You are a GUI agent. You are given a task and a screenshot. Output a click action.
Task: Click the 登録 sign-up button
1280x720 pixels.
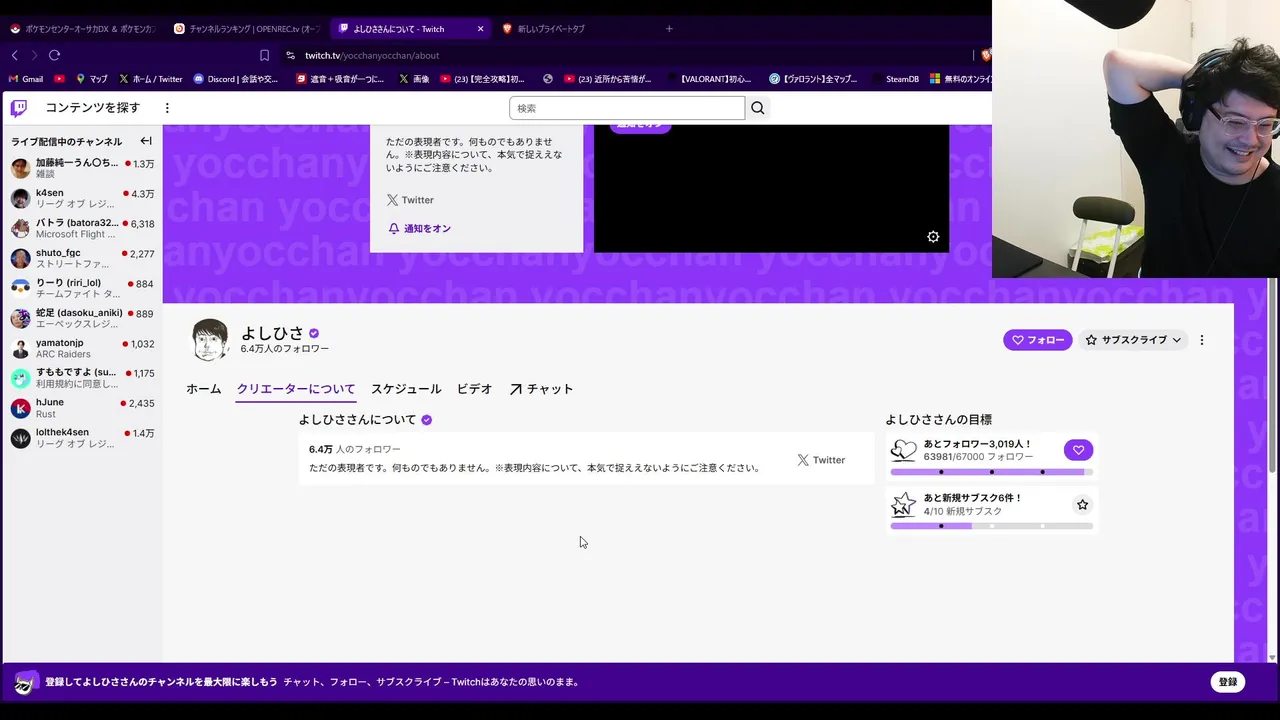click(1228, 682)
